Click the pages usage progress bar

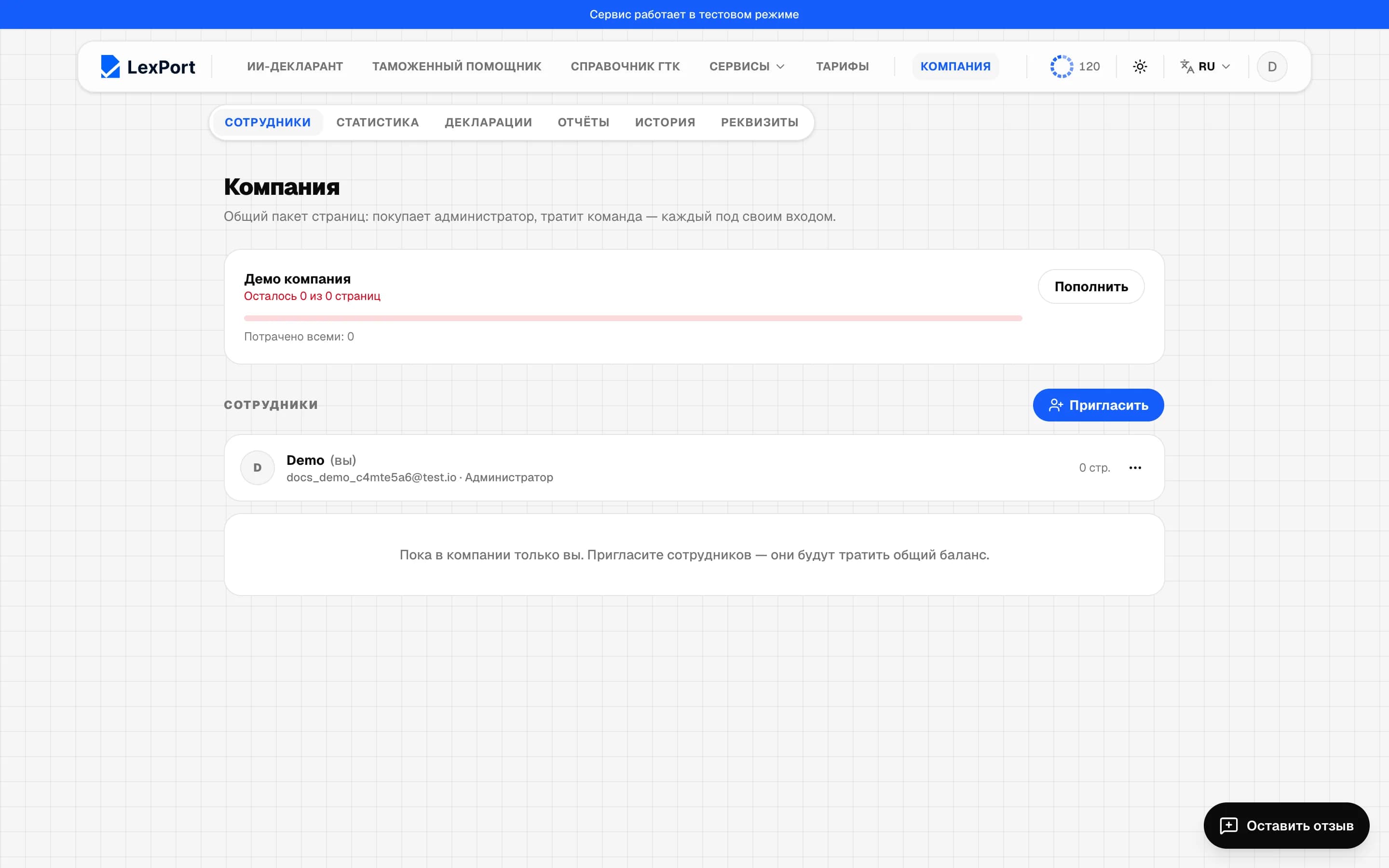pyautogui.click(x=632, y=318)
